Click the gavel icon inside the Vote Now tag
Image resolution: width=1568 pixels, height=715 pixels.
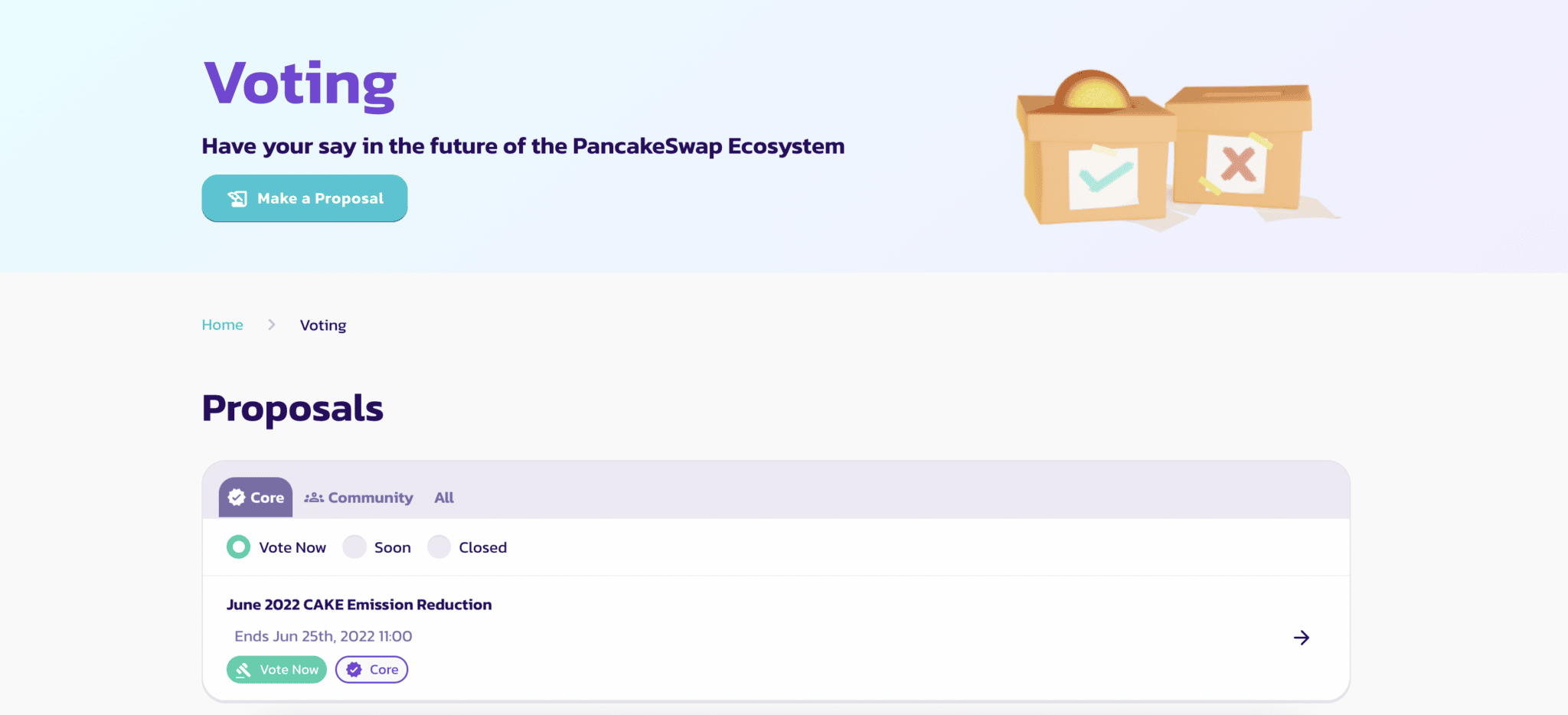(x=243, y=669)
